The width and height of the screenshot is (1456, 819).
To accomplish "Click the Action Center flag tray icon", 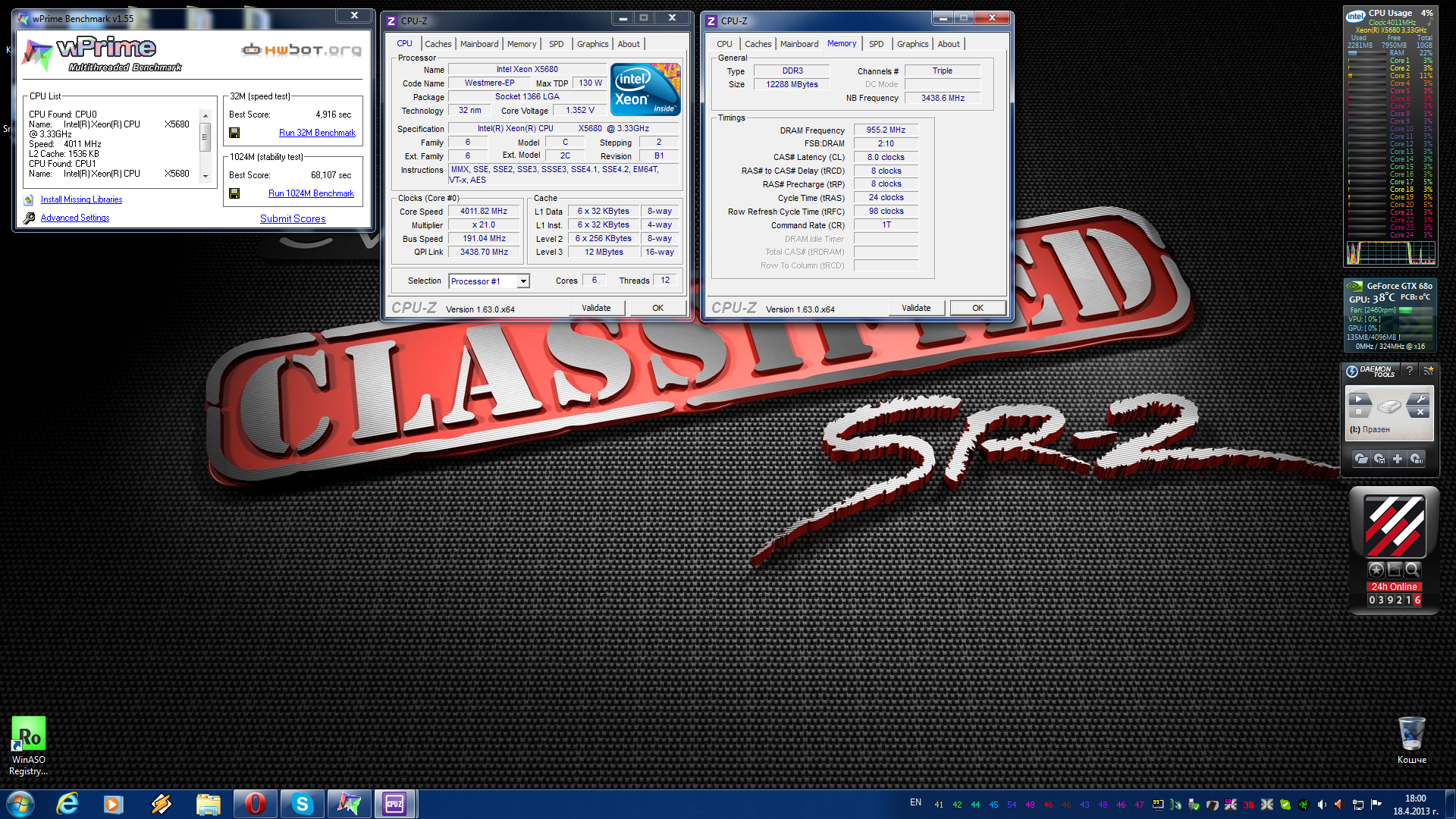I will [1376, 805].
